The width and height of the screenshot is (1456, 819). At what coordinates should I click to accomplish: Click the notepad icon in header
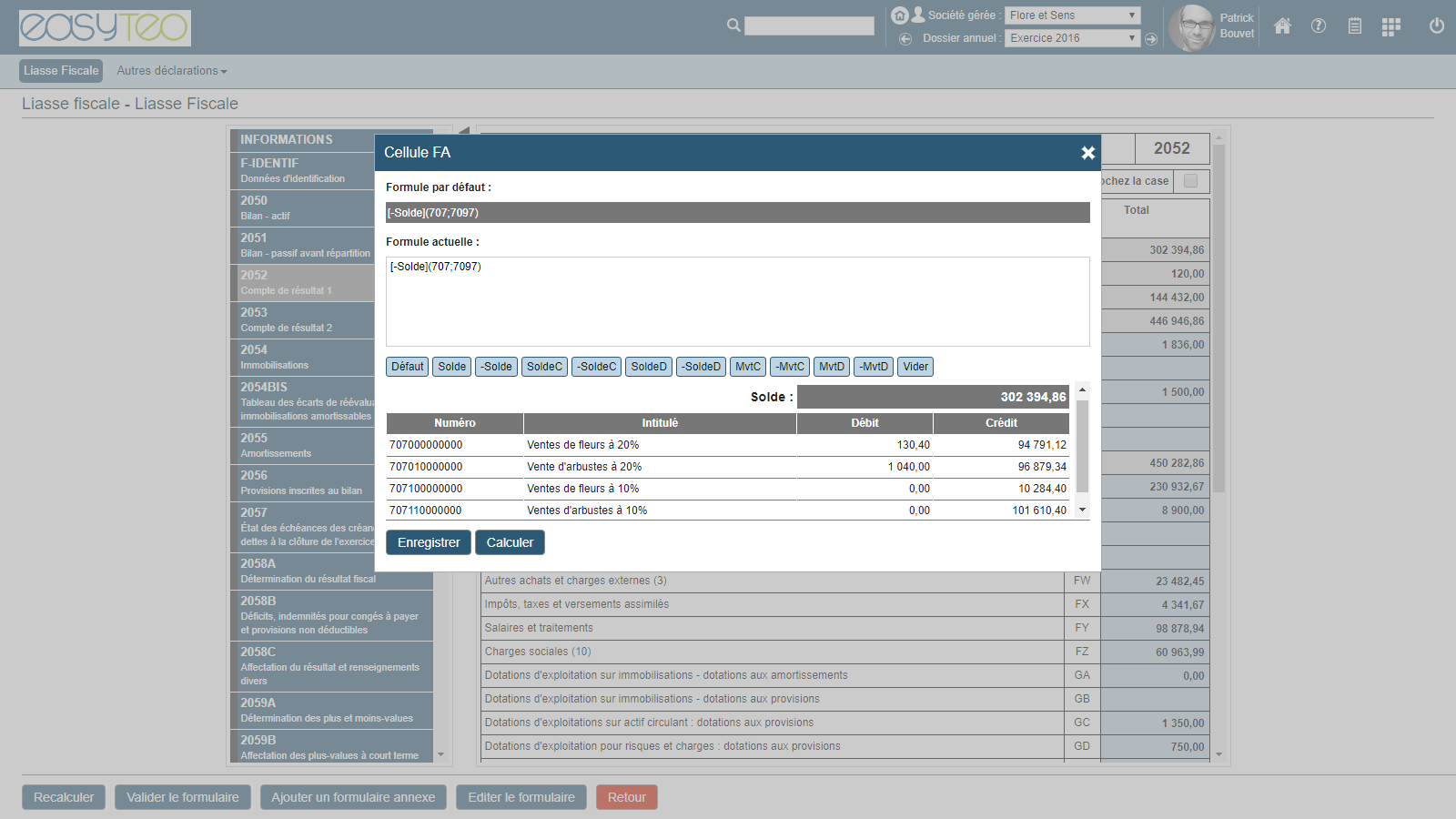[x=1354, y=26]
